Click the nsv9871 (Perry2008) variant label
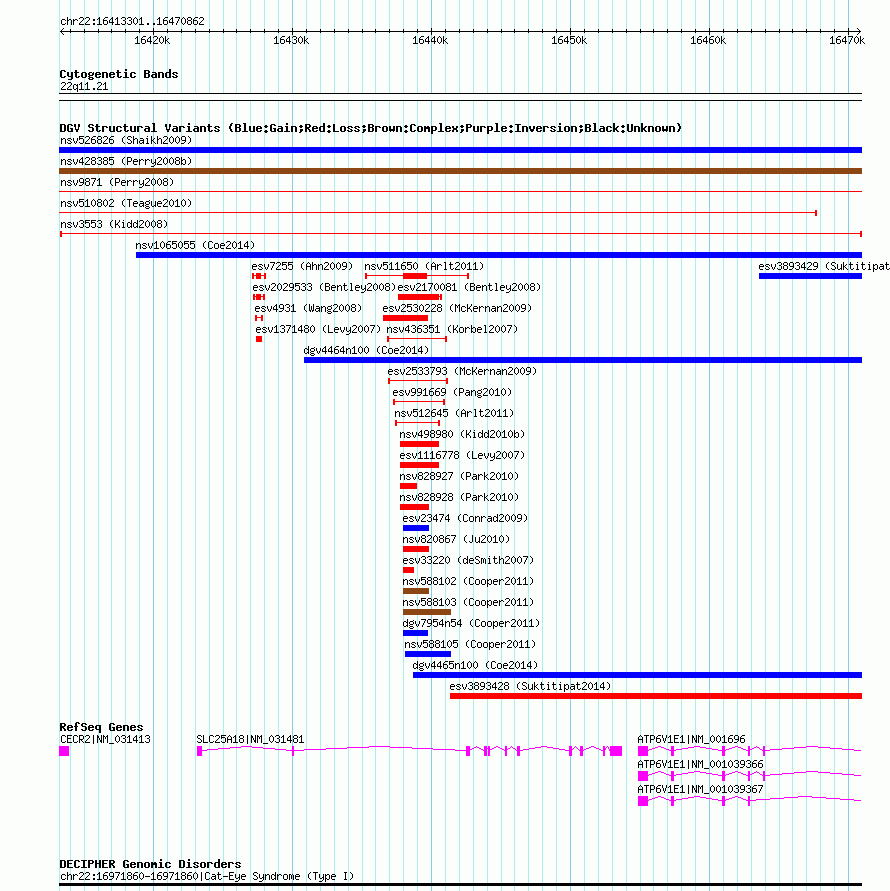Image resolution: width=890 pixels, height=891 pixels. click(x=117, y=182)
